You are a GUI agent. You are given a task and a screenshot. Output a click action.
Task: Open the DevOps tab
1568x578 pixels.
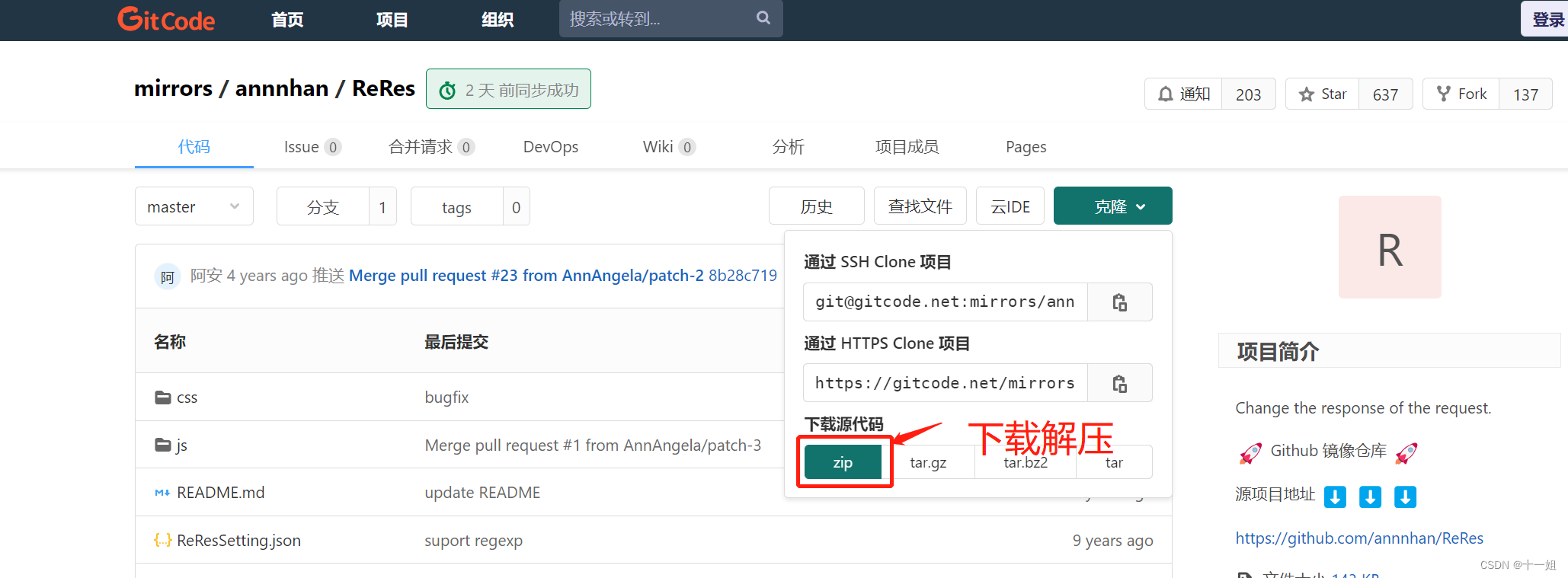[550, 146]
